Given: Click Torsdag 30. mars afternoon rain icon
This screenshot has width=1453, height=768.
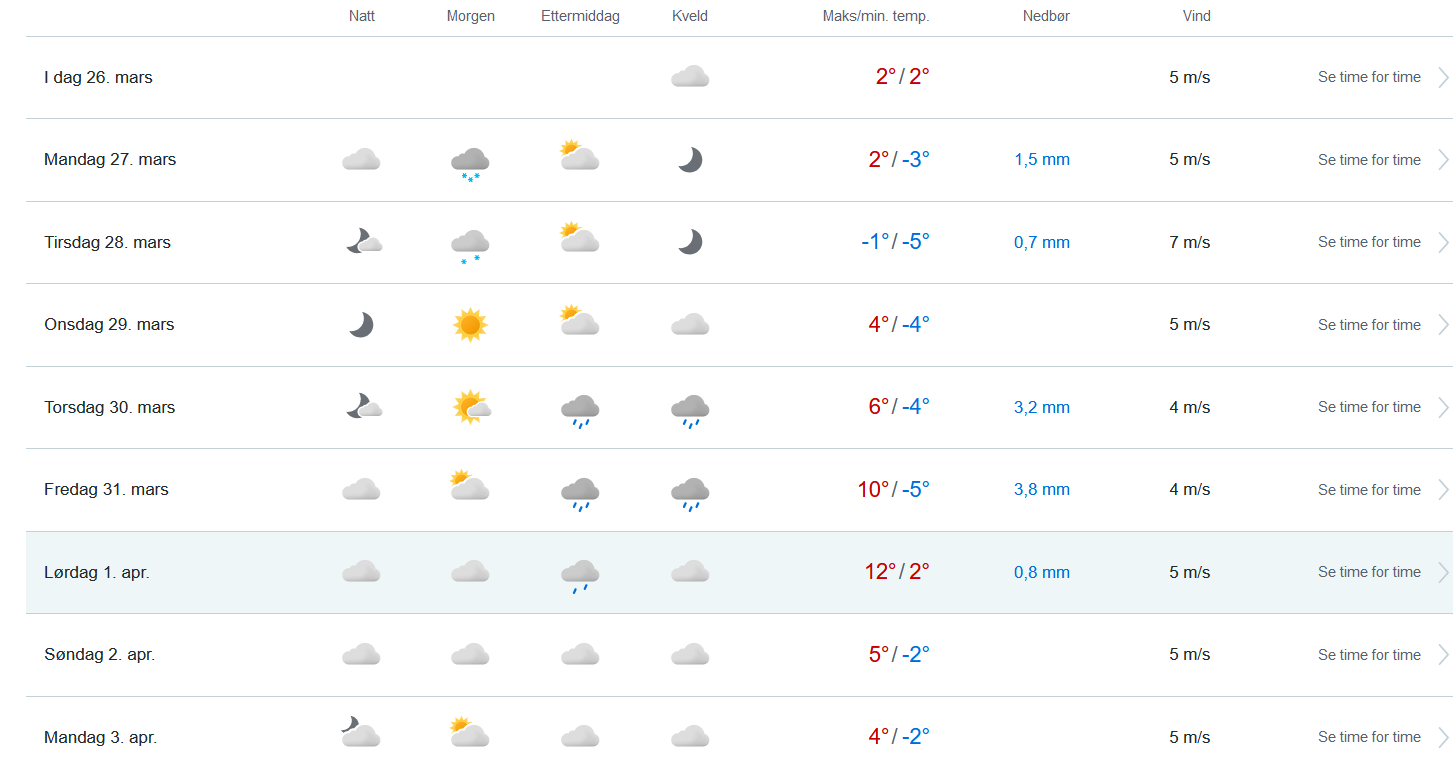Looking at the screenshot, I should point(580,409).
